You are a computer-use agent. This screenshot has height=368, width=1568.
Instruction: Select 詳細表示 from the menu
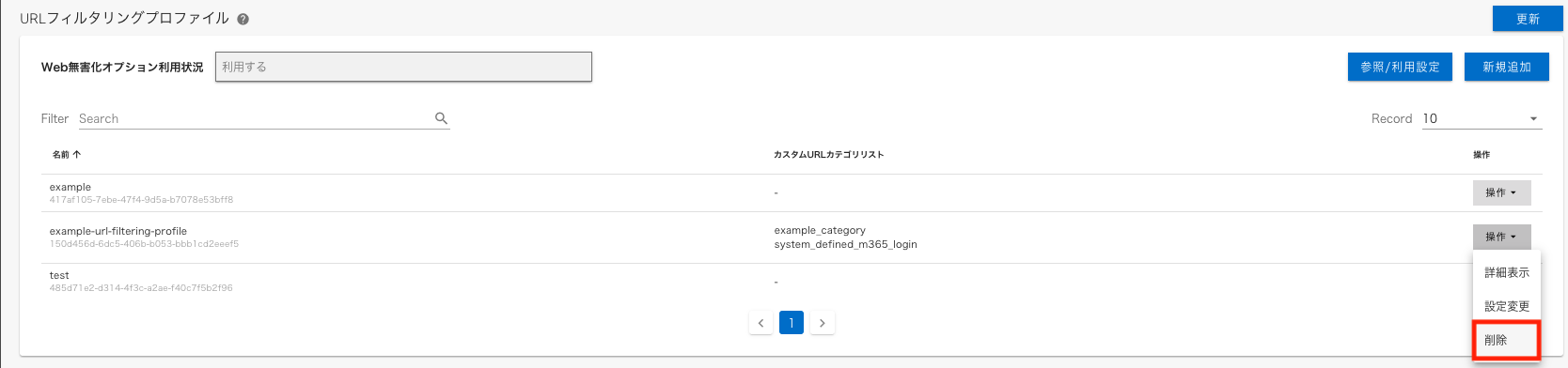pyautogui.click(x=1507, y=272)
